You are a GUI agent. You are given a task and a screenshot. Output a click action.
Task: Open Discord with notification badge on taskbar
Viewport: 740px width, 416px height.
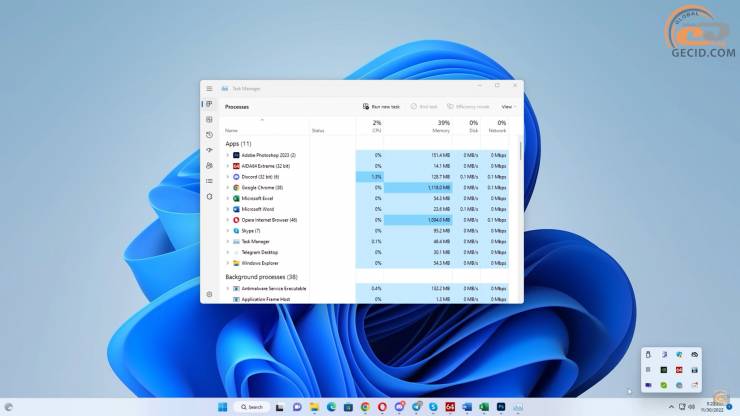click(399, 407)
